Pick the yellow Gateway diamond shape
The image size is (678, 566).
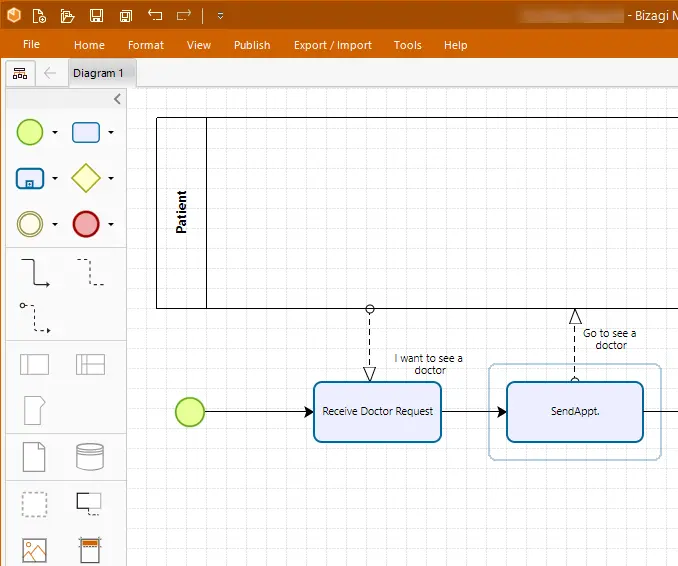click(x=86, y=178)
